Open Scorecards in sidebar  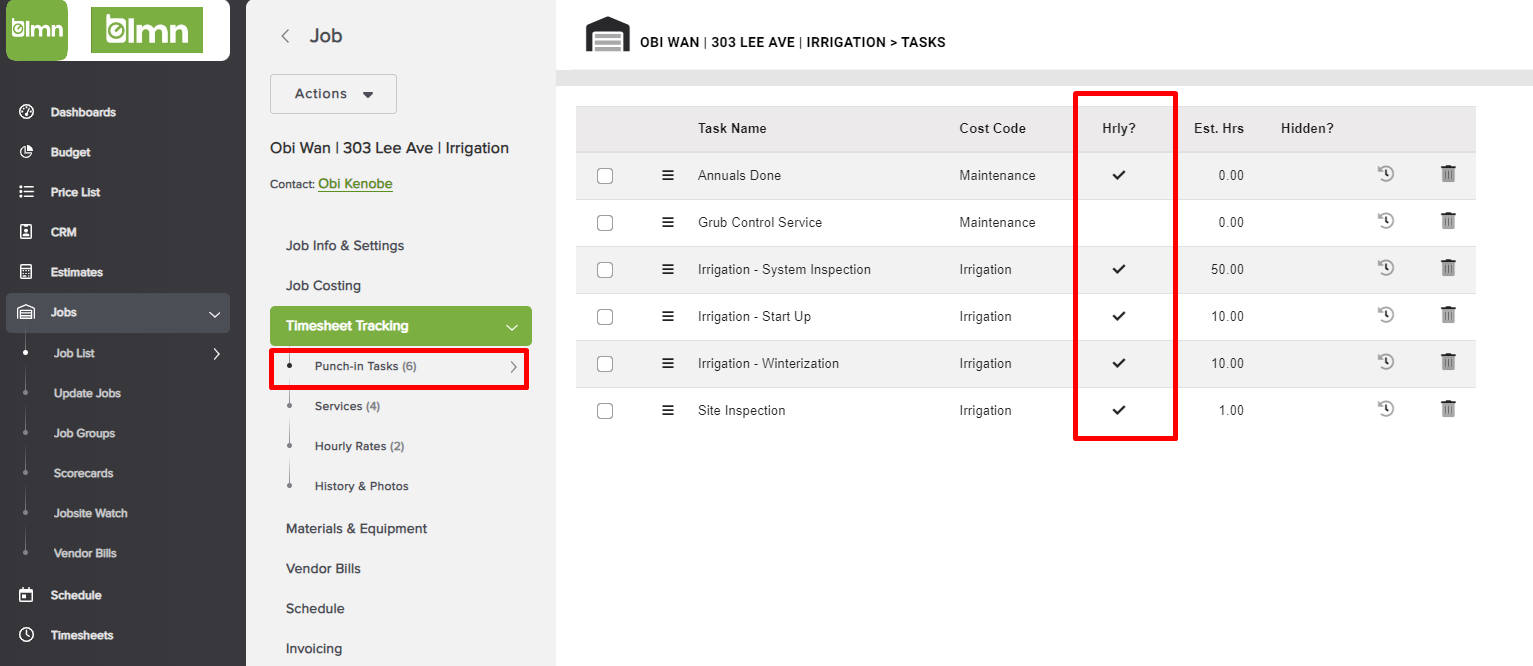click(x=83, y=473)
